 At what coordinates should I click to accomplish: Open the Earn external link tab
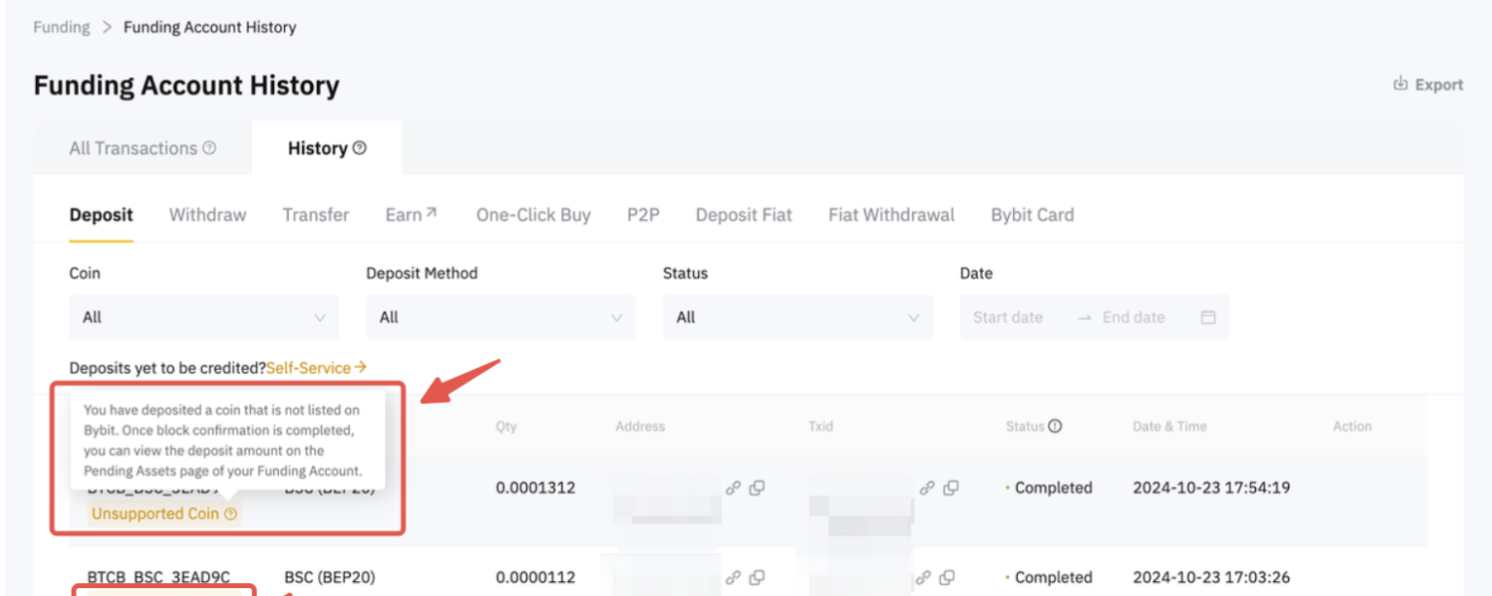point(410,215)
